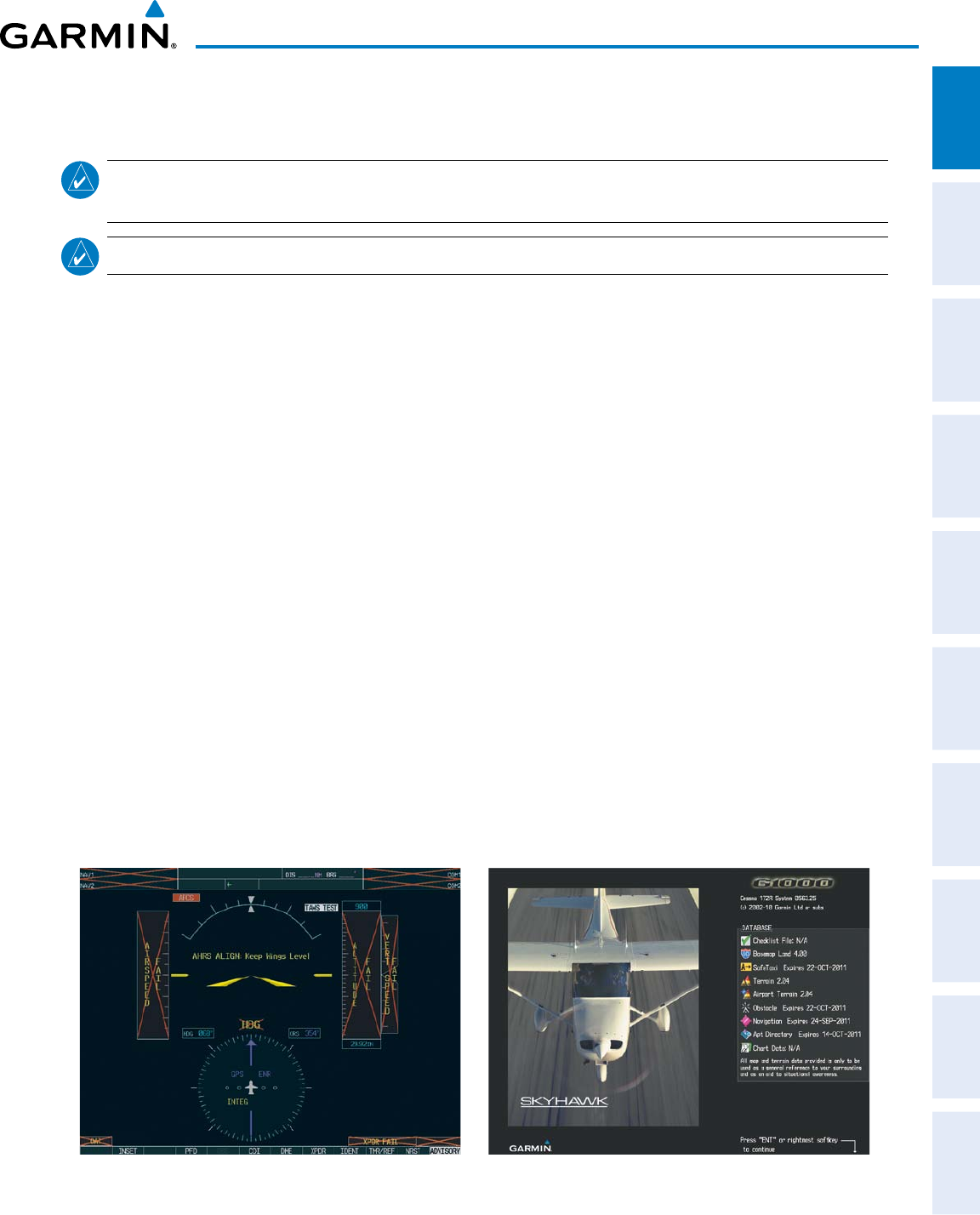Click the Checklist File green checkmark icon
The height and width of the screenshot is (1215, 980).
pyautogui.click(x=746, y=941)
